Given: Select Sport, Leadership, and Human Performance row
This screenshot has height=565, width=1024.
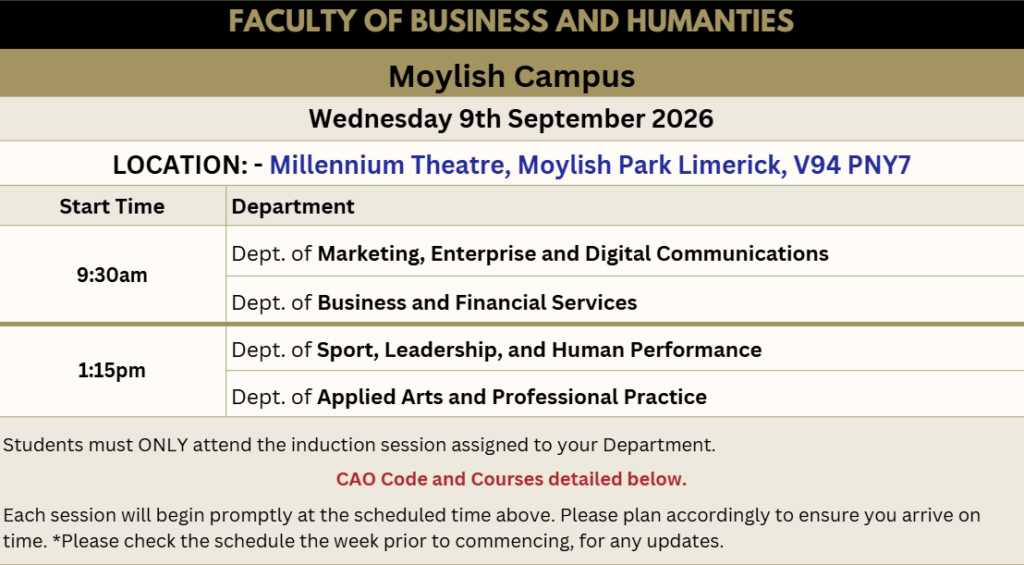Looking at the screenshot, I should coord(625,349).
